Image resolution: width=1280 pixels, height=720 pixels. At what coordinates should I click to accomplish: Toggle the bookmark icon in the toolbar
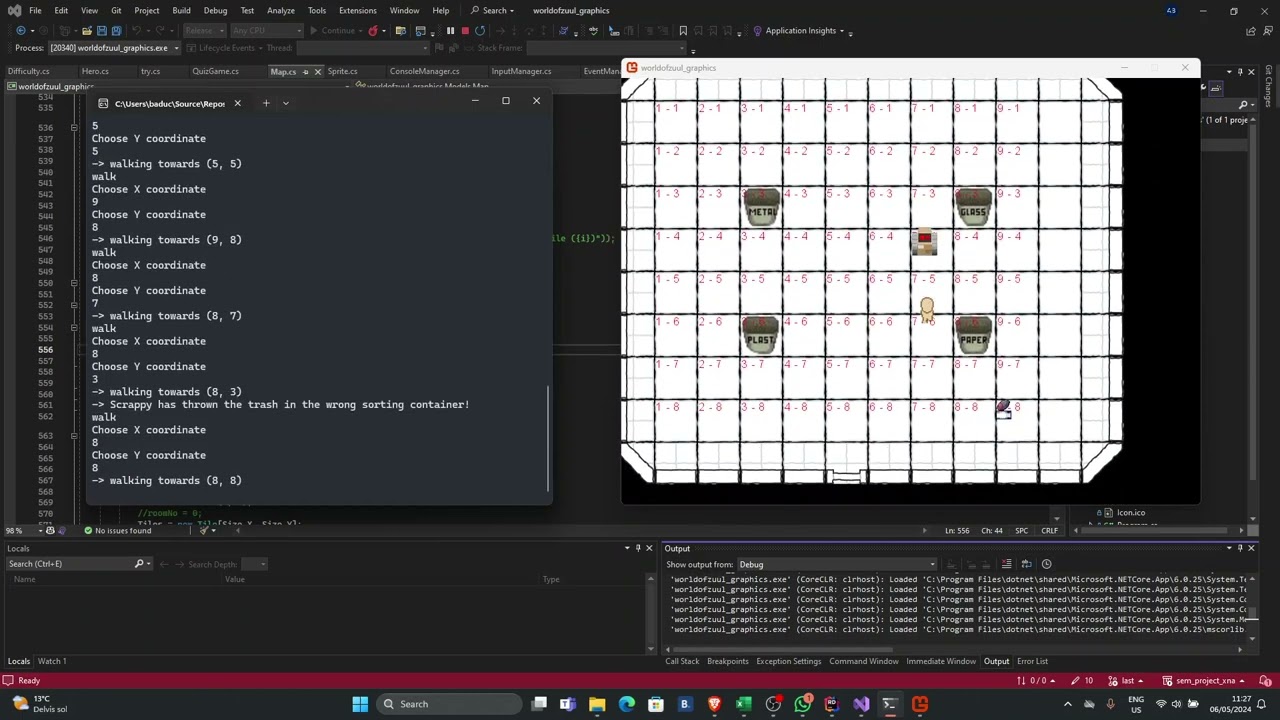point(683,31)
